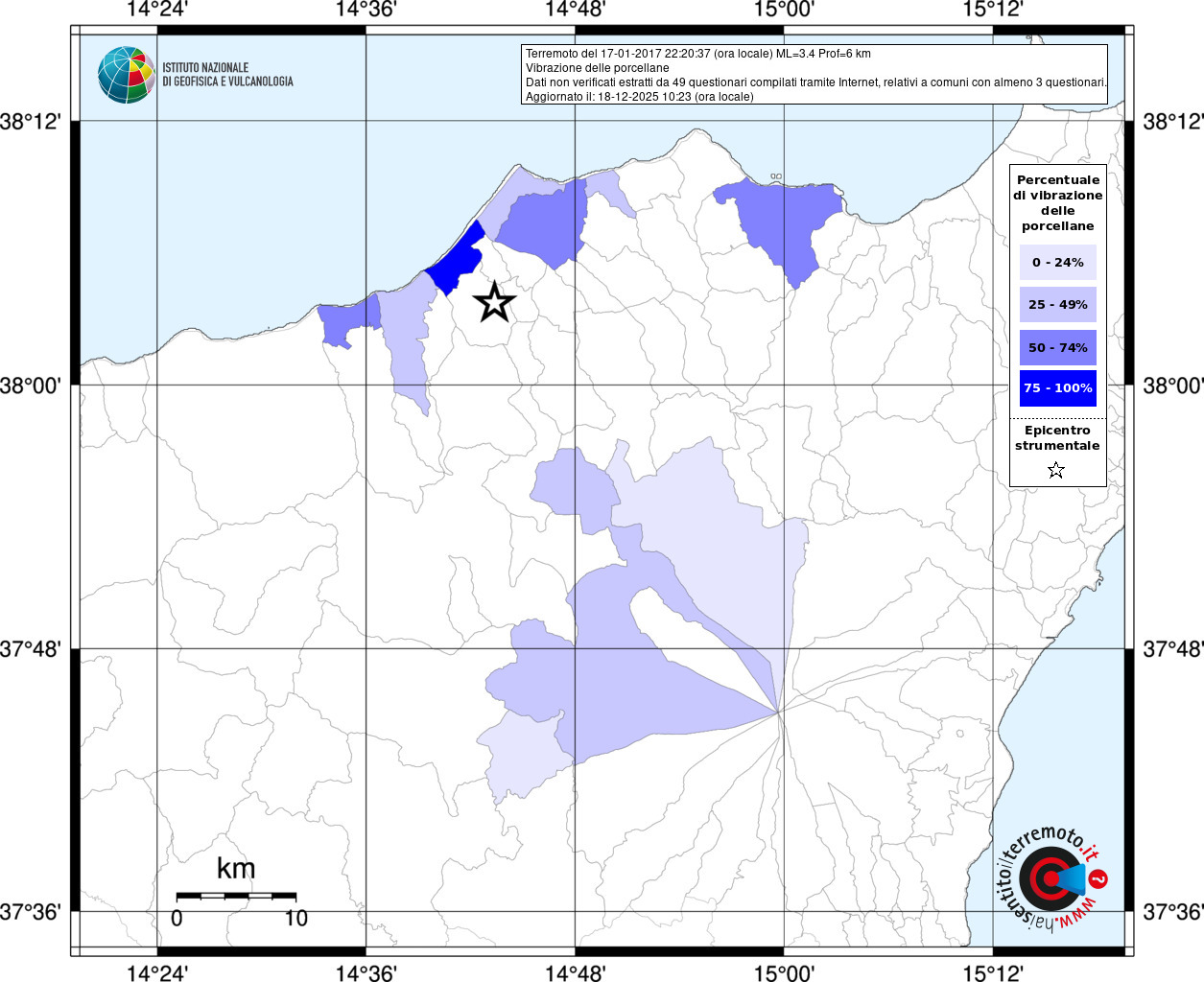Click the epicenter star on the map

click(x=494, y=302)
